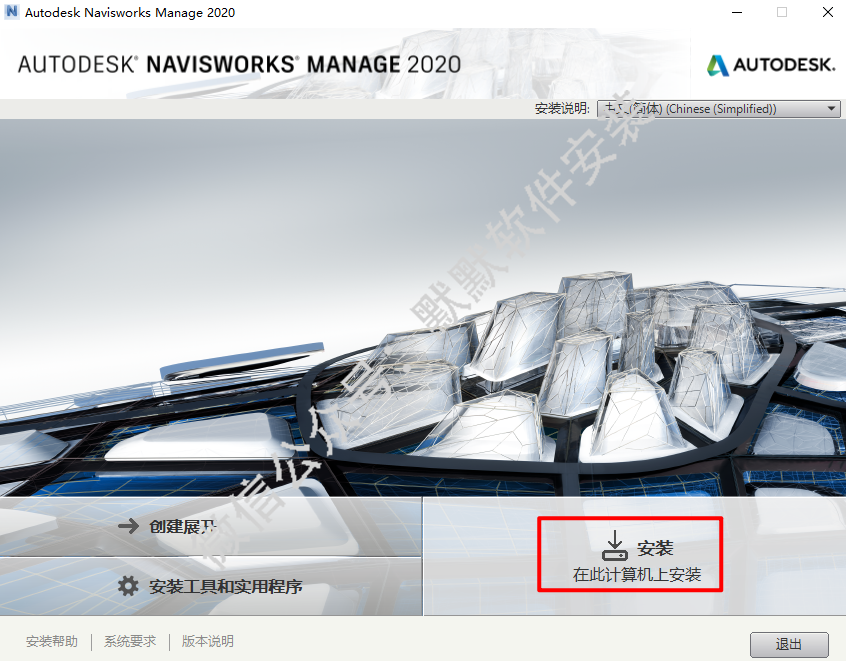The height and width of the screenshot is (661, 846).
Task: Click the right-arrow icon beside 创建展开
Action: coord(128,526)
